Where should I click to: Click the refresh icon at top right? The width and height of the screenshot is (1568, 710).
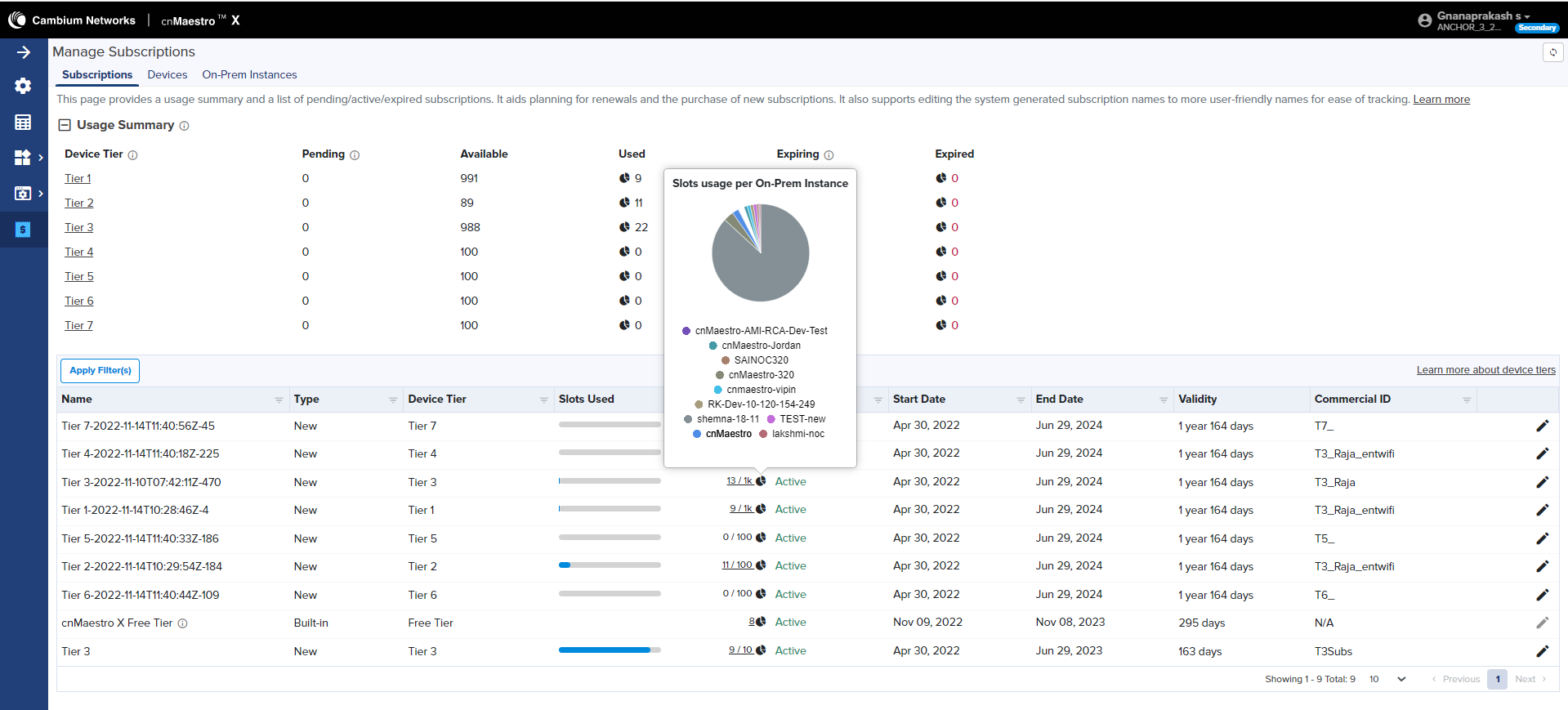click(x=1552, y=52)
